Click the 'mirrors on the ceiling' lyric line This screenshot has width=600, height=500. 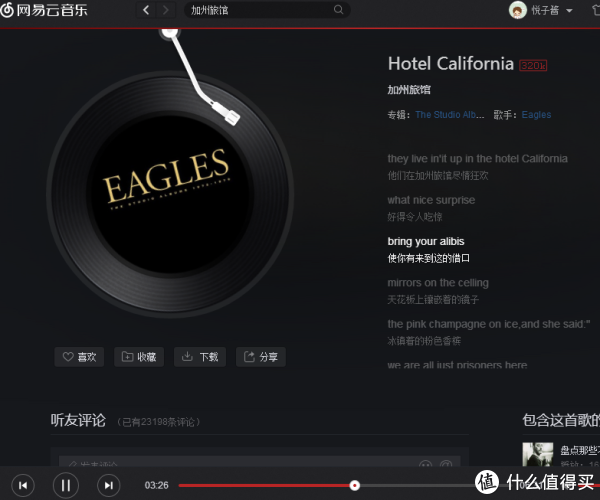(438, 283)
